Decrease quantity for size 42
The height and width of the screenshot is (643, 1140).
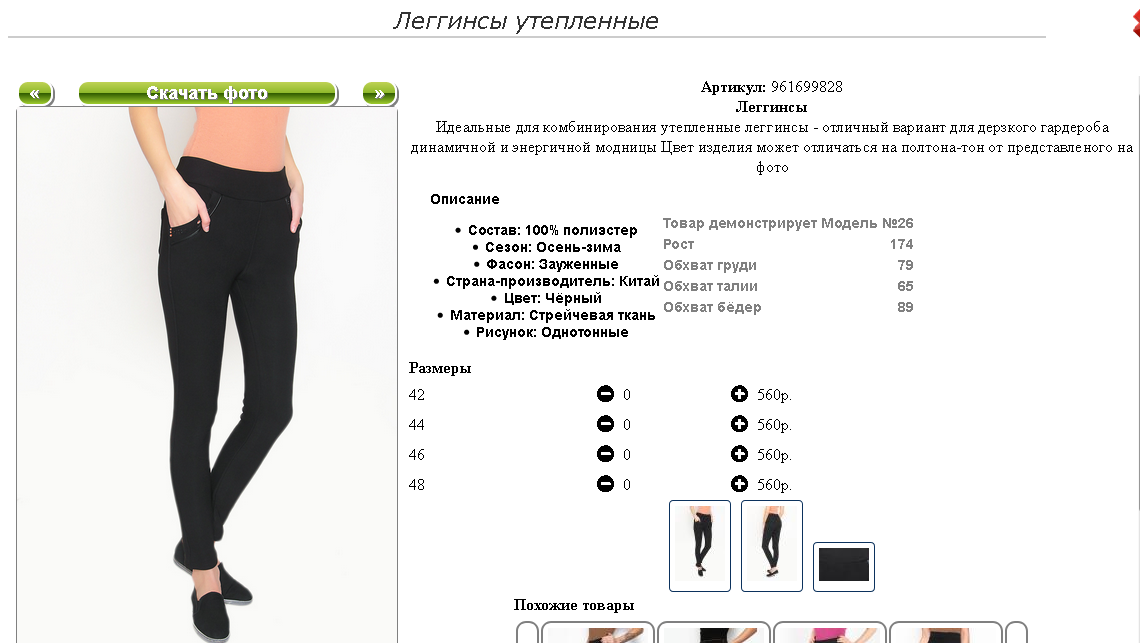click(x=605, y=394)
